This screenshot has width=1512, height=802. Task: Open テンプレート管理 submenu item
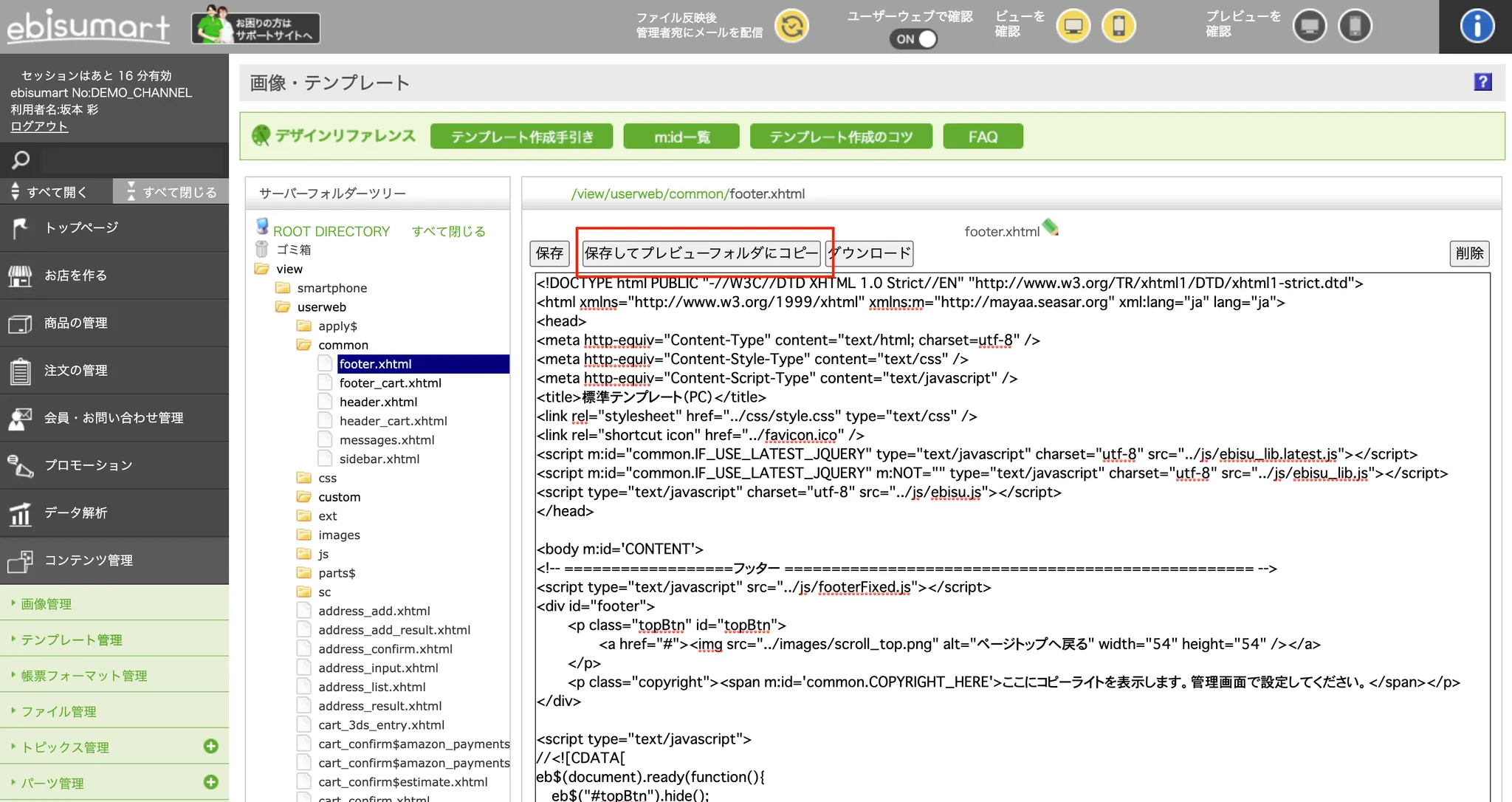tap(72, 640)
